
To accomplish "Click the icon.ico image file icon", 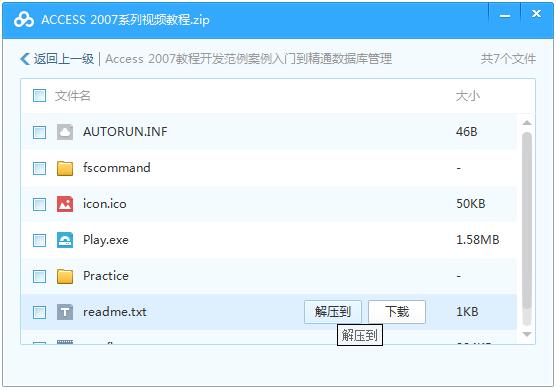I will pos(65,204).
